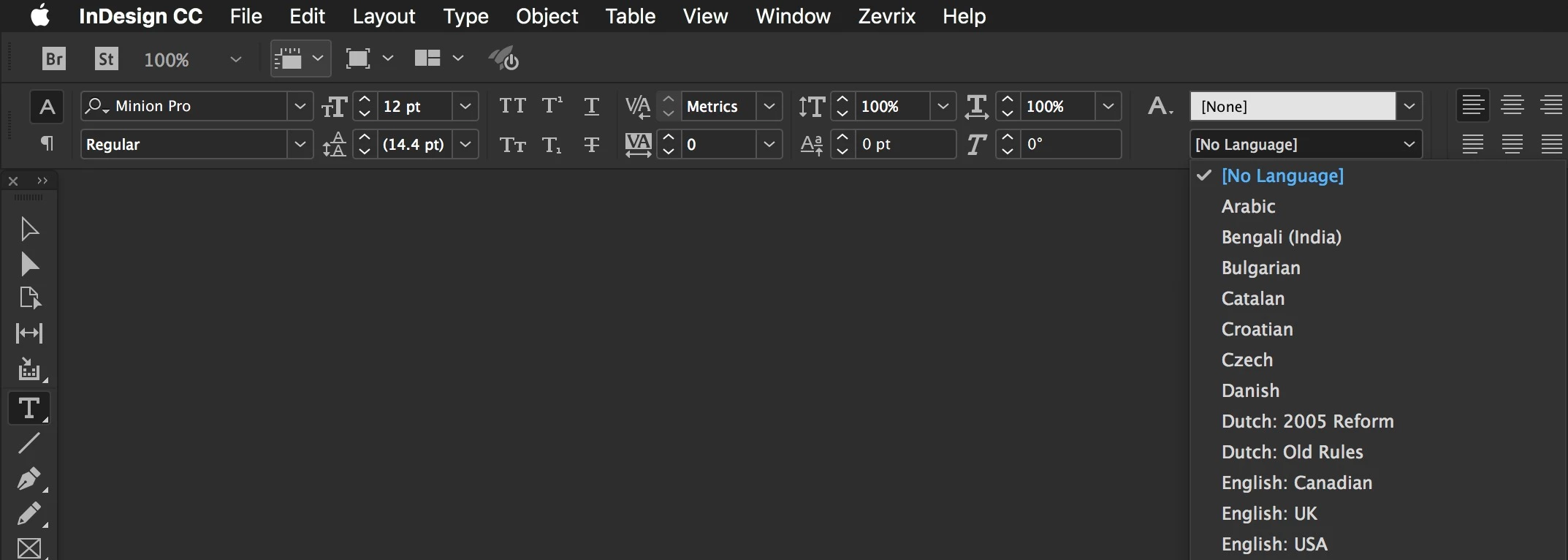Toggle Superscript formatting

552,106
